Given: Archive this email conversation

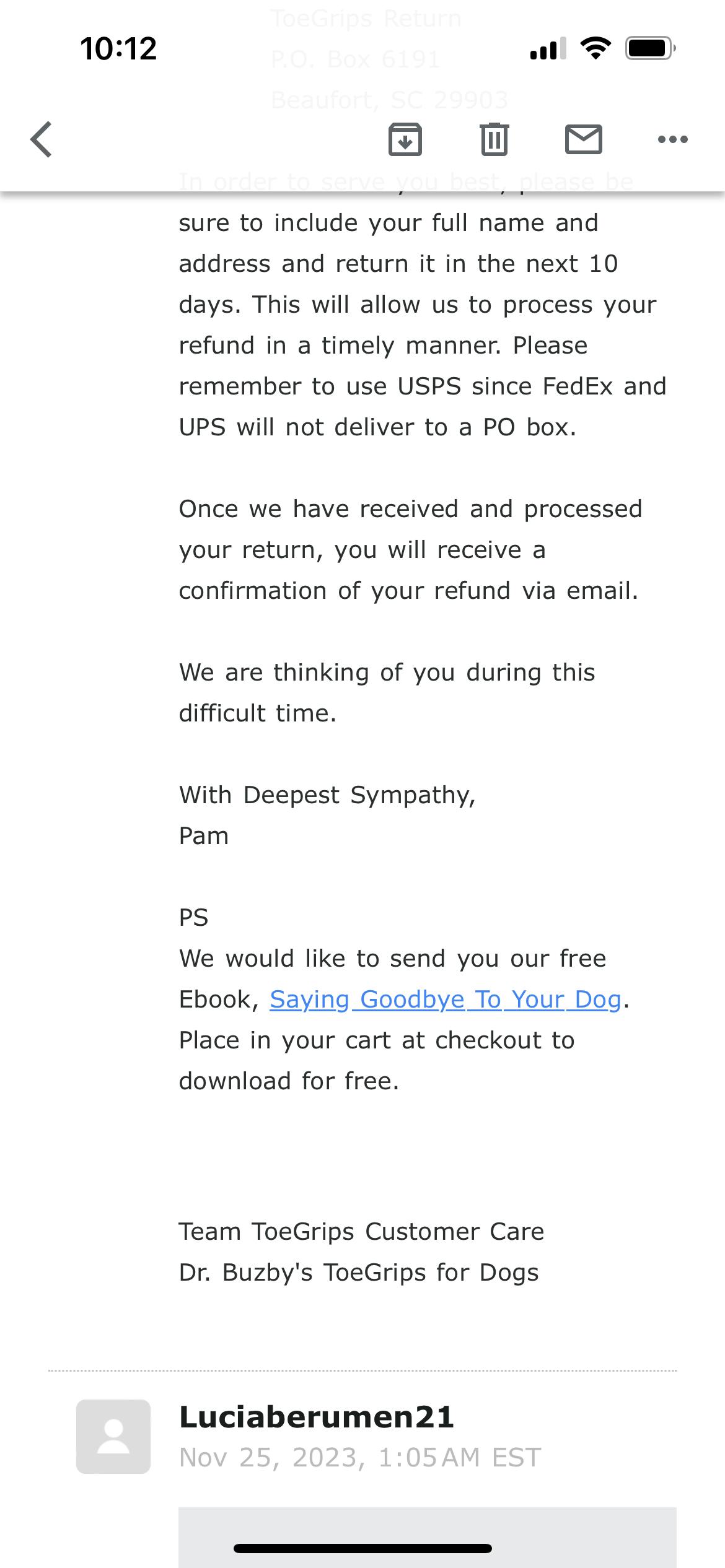Looking at the screenshot, I should tap(405, 139).
